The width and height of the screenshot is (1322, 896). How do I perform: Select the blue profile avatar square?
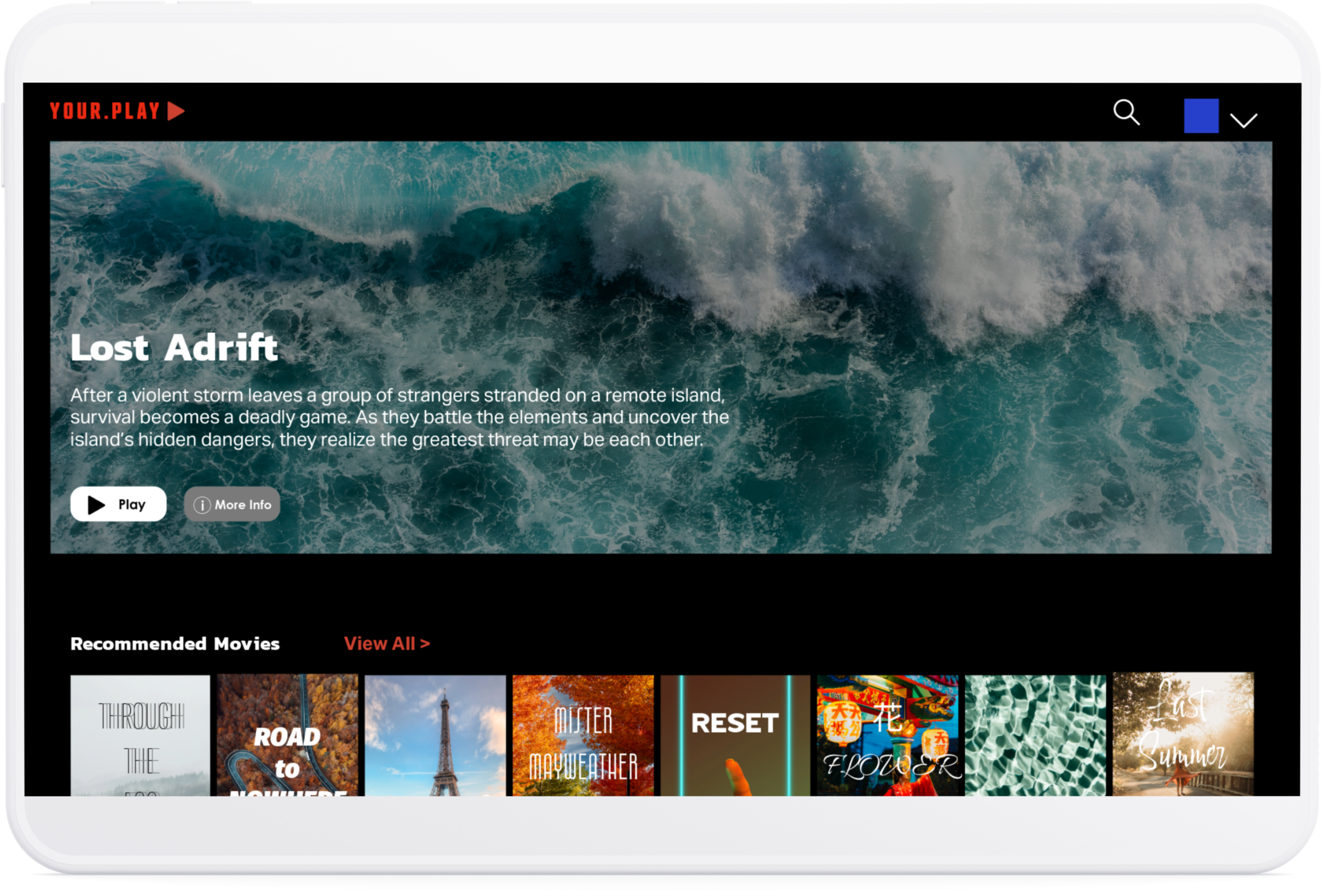(x=1201, y=116)
